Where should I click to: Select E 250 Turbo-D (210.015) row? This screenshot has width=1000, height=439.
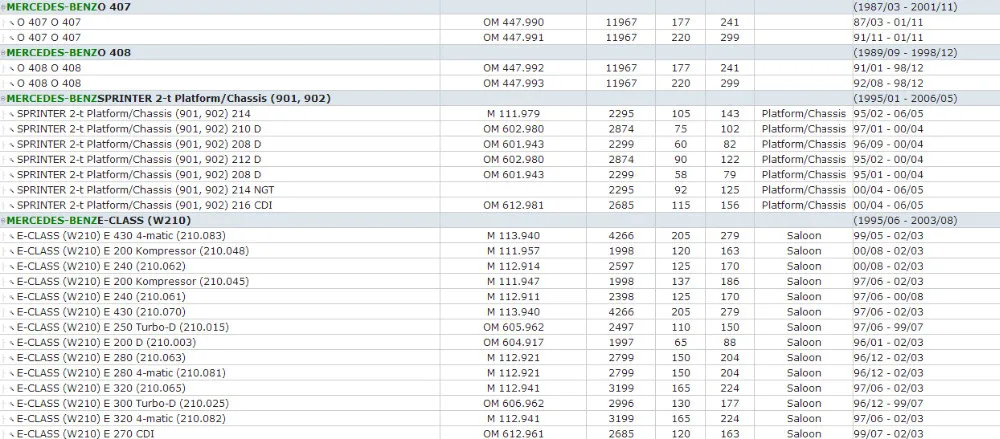tap(500, 327)
